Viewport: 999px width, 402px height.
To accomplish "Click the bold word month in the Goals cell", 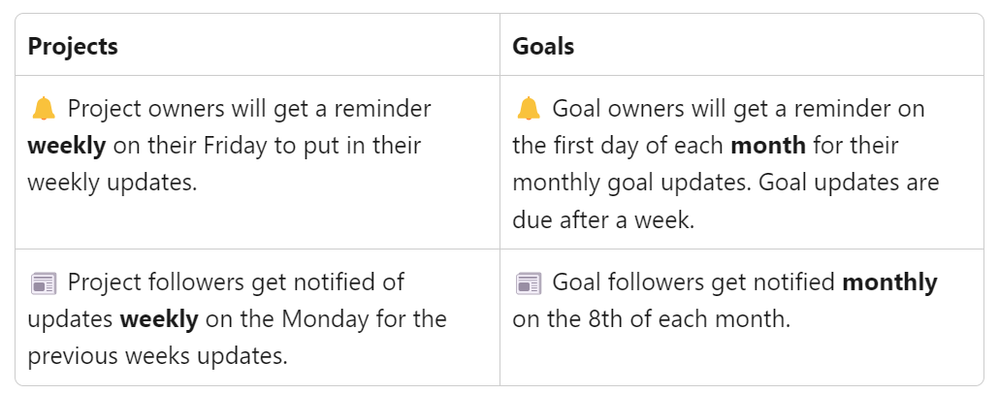I will pyautogui.click(x=768, y=146).
